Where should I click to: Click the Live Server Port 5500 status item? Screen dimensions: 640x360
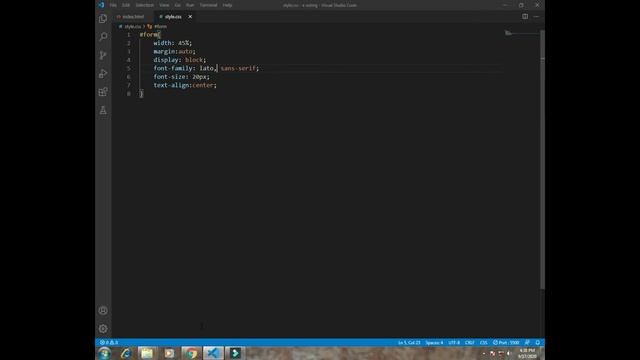coord(506,342)
